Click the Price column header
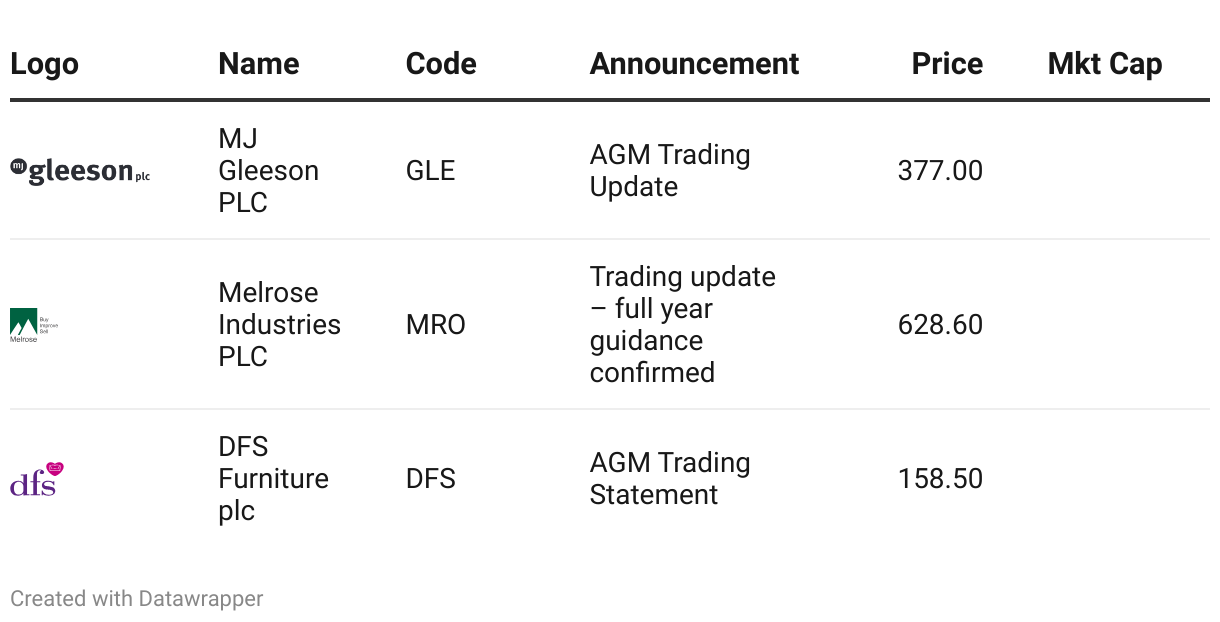 click(947, 64)
